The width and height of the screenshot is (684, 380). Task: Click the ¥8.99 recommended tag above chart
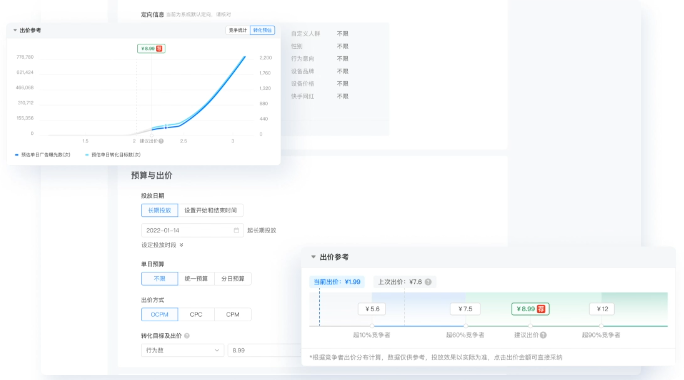(151, 48)
